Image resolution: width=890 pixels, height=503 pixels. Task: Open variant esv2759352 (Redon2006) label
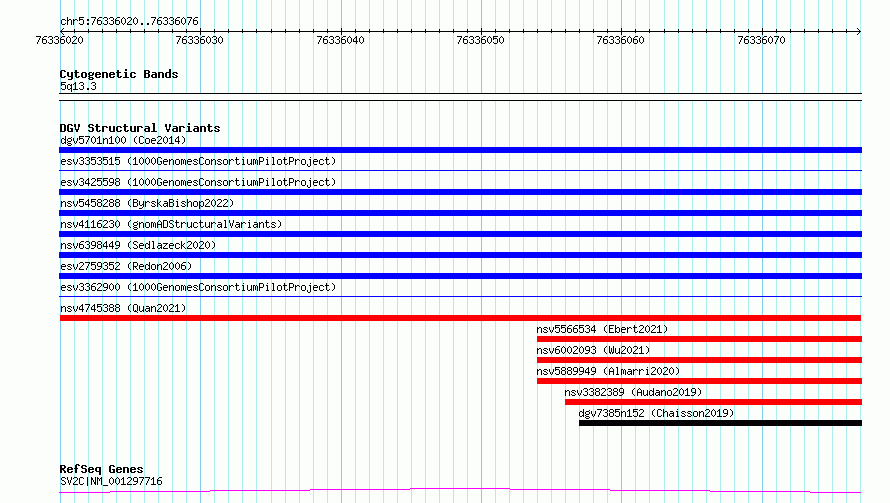tap(126, 266)
